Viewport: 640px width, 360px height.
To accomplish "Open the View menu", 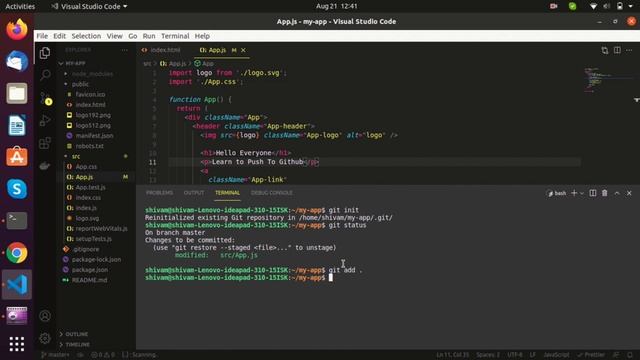I will (x=115, y=36).
